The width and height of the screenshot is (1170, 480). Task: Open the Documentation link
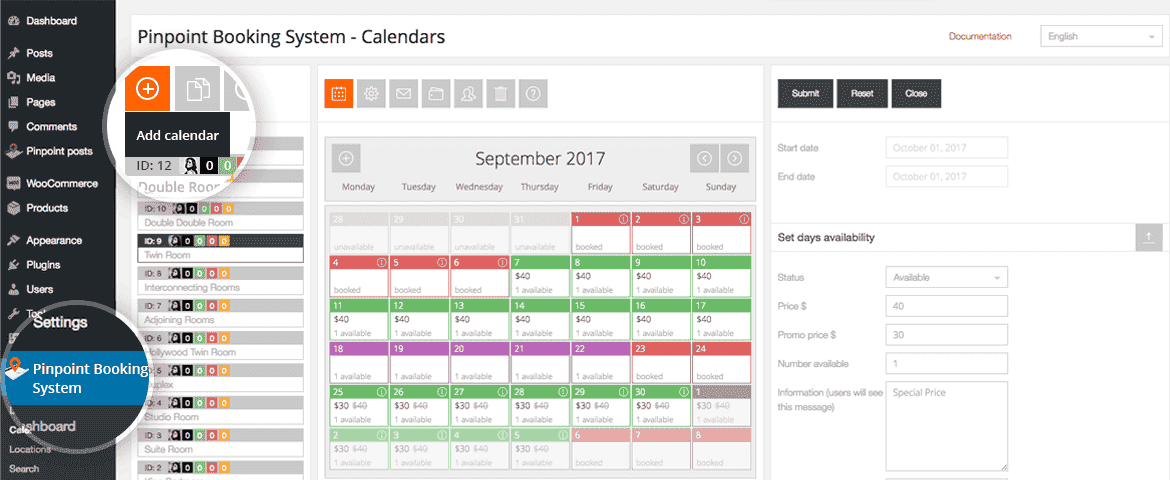coord(980,36)
